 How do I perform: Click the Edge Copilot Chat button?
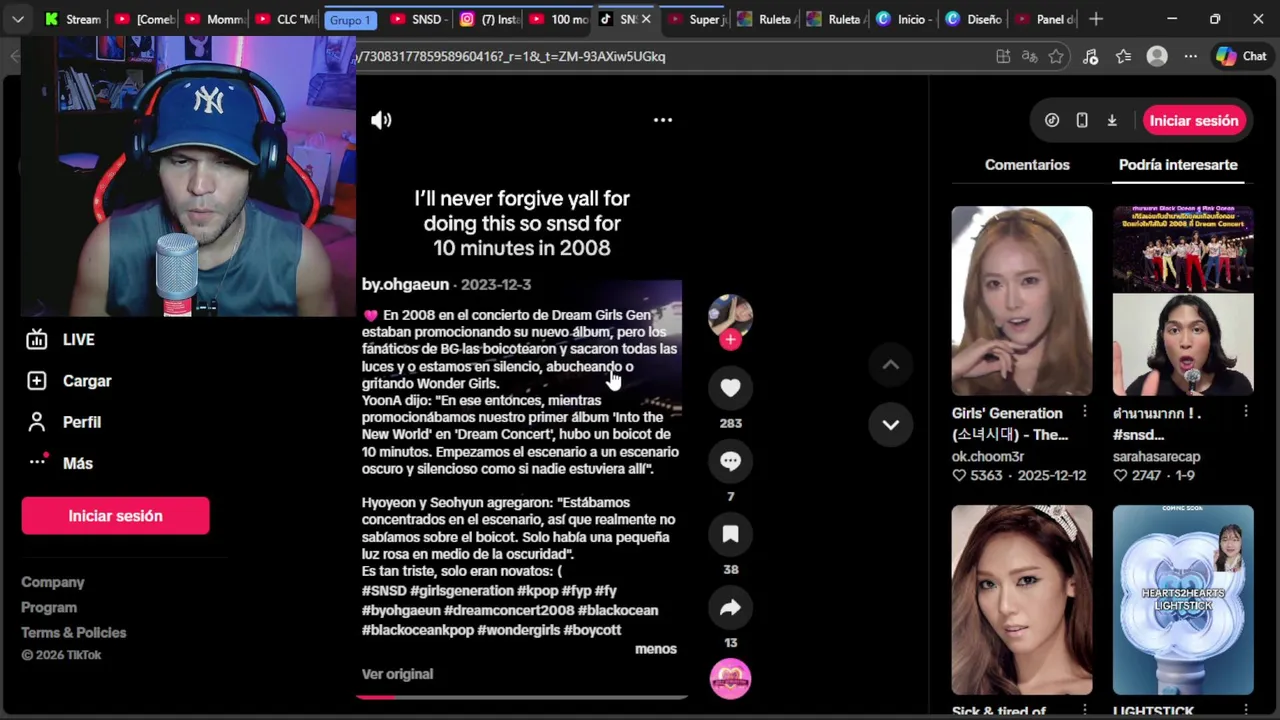1242,57
